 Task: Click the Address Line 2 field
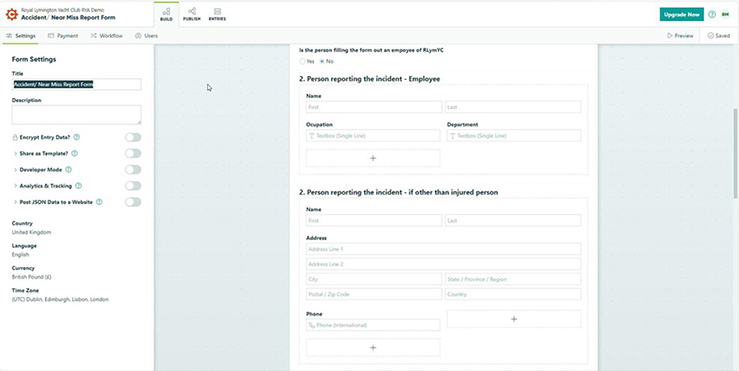pos(443,264)
